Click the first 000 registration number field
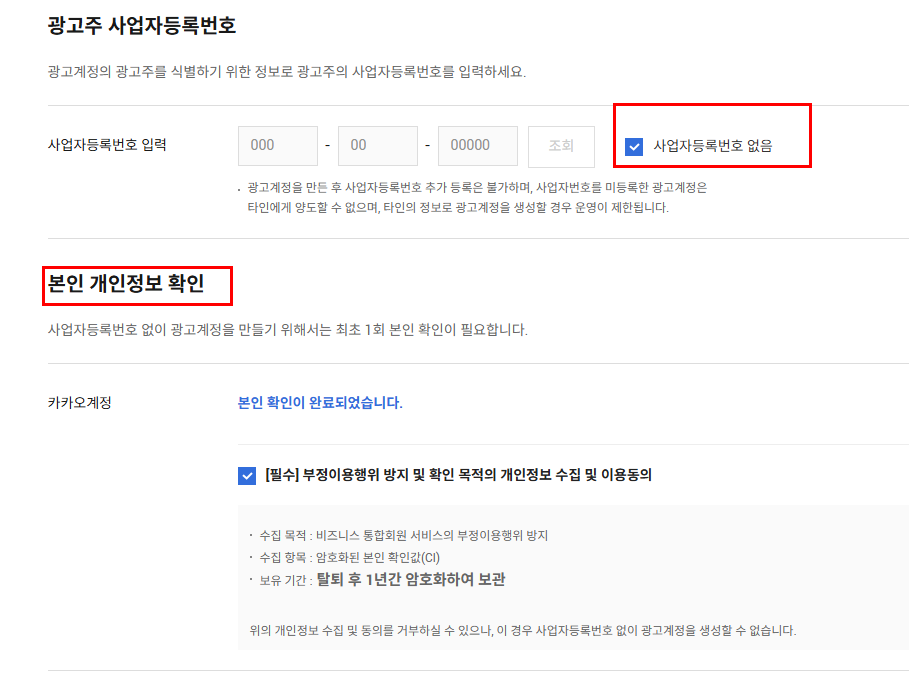This screenshot has width=909, height=673. (x=278, y=145)
